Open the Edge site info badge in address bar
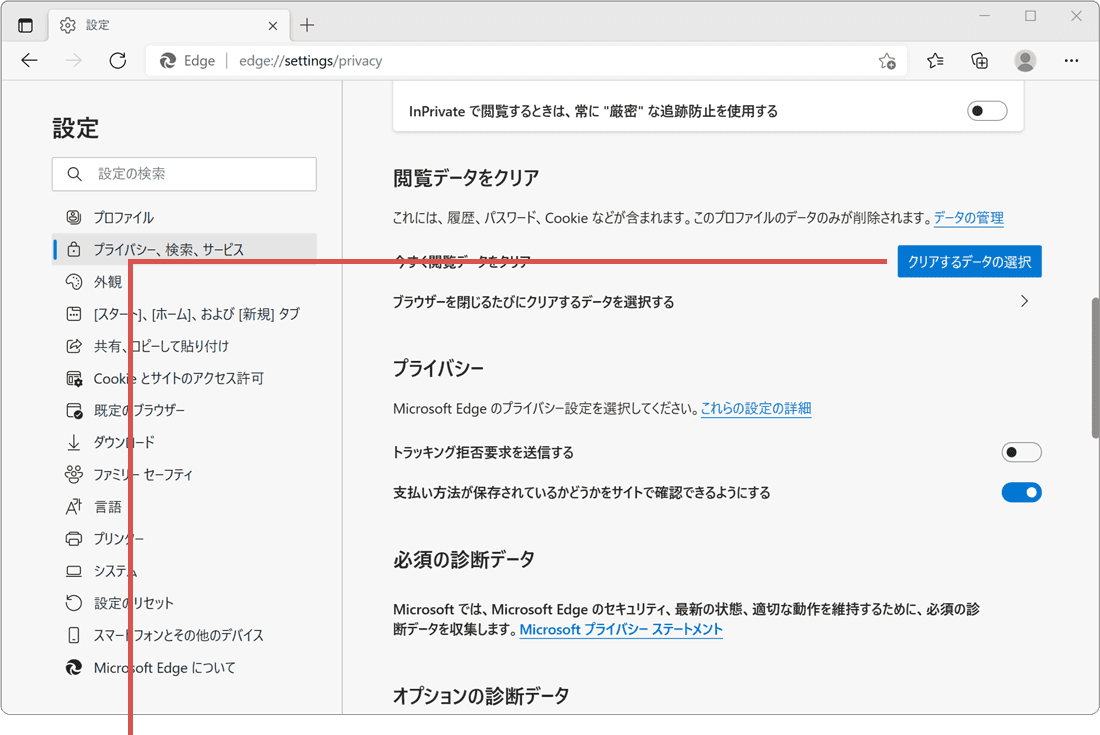The height and width of the screenshot is (735, 1100). coord(186,60)
